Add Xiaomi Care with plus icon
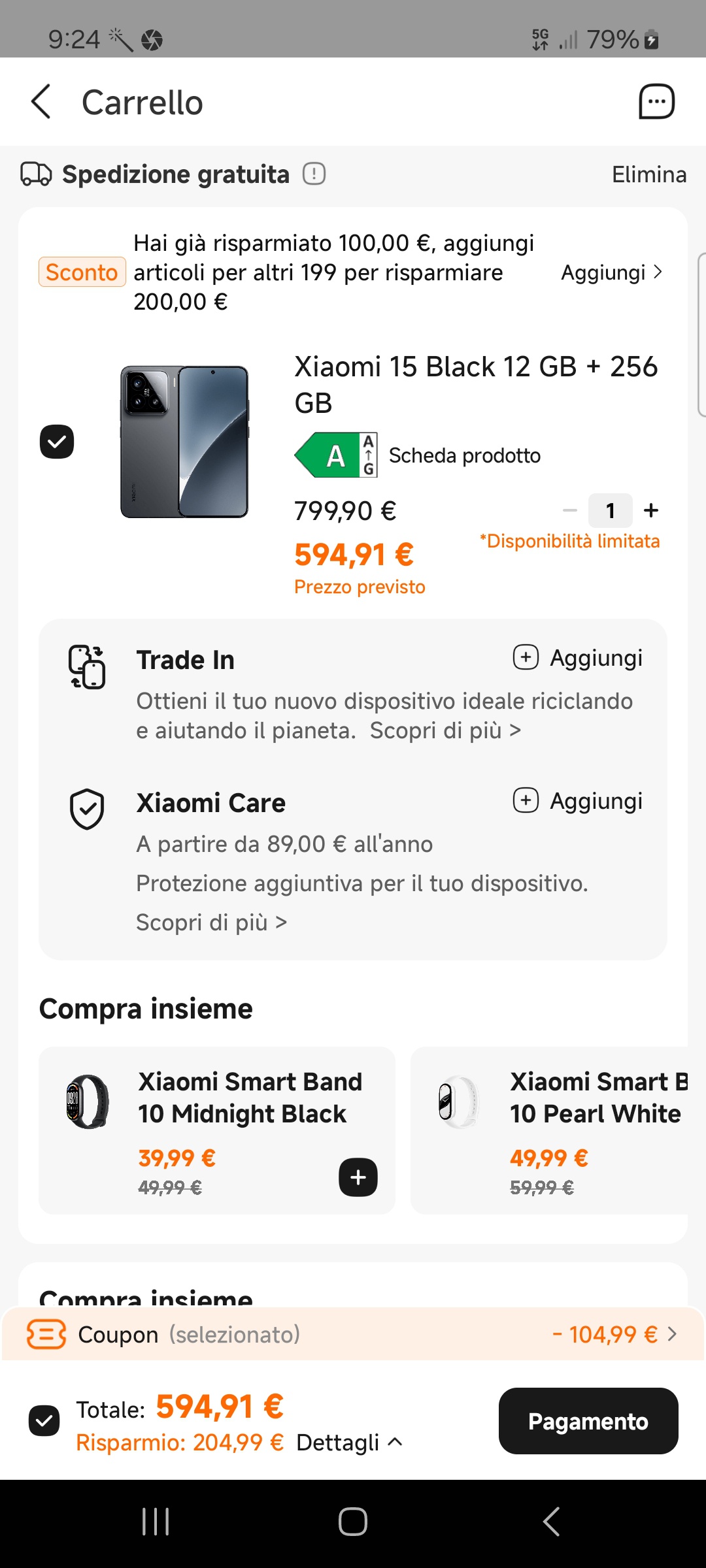Image resolution: width=706 pixels, height=1568 pixels. click(x=526, y=800)
